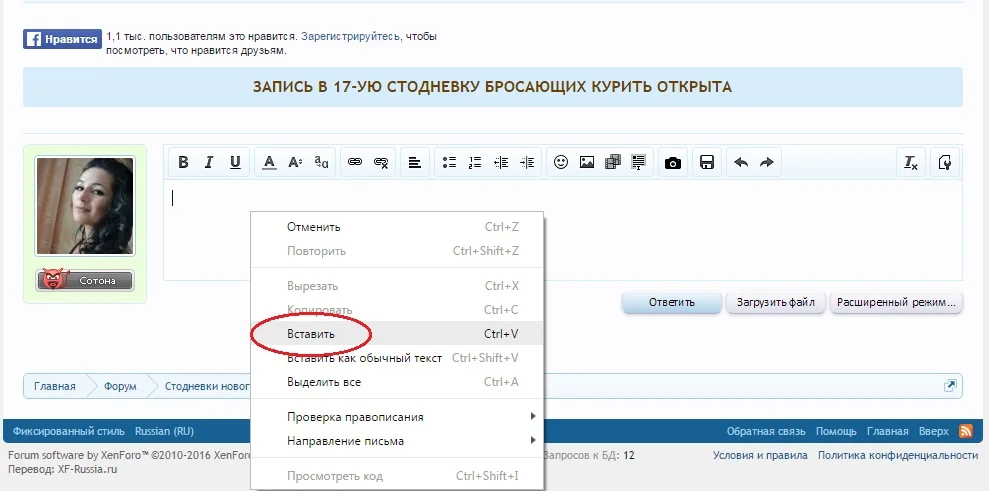Image resolution: width=989 pixels, height=491 pixels.
Task: Click the Вверх footer link
Action: click(x=933, y=432)
